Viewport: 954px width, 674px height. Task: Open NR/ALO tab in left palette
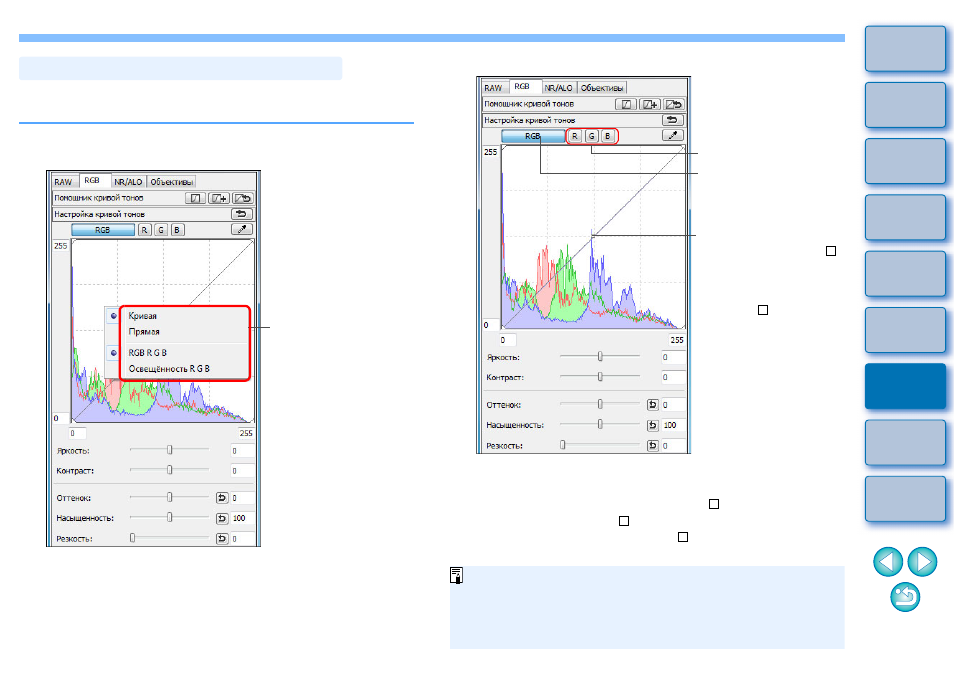128,182
